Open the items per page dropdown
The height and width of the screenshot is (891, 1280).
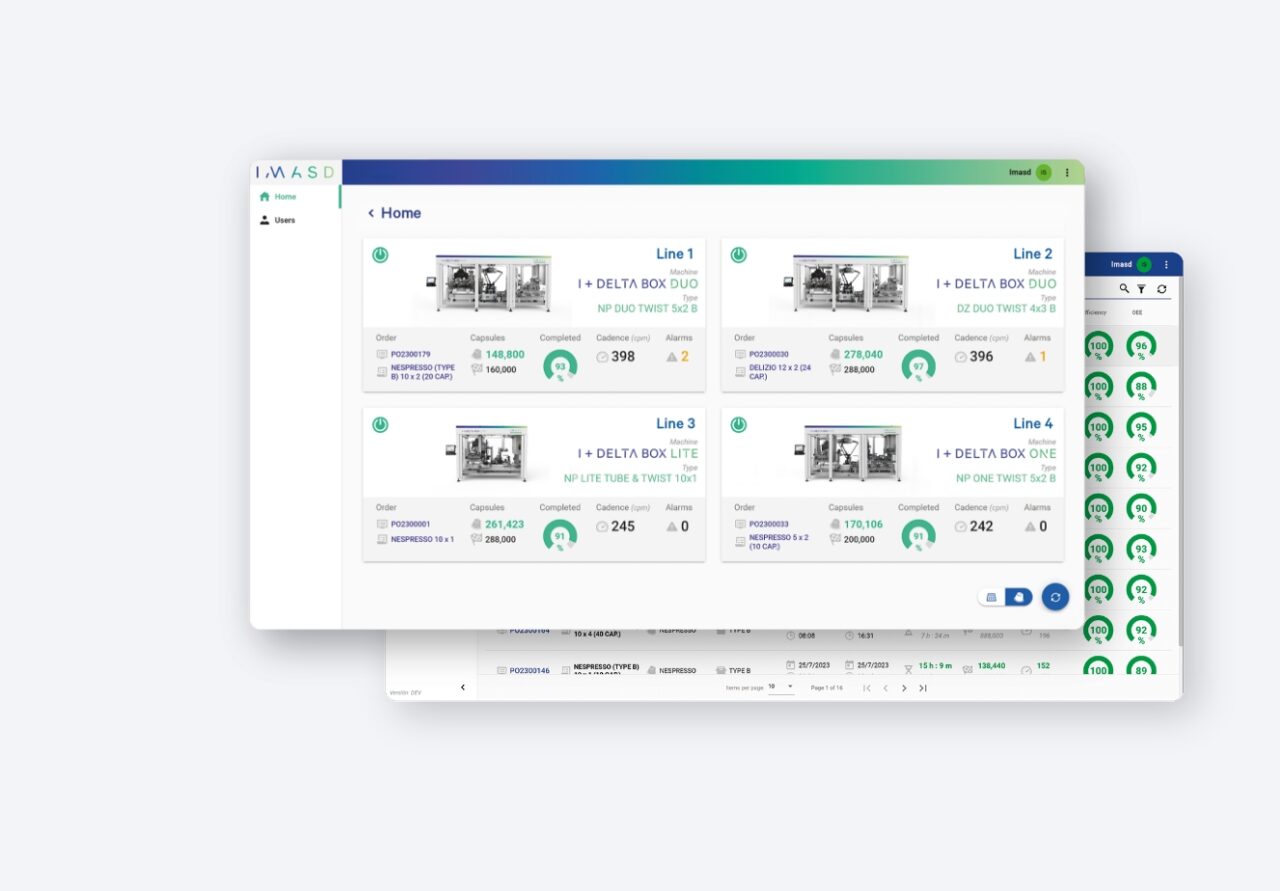click(x=781, y=687)
